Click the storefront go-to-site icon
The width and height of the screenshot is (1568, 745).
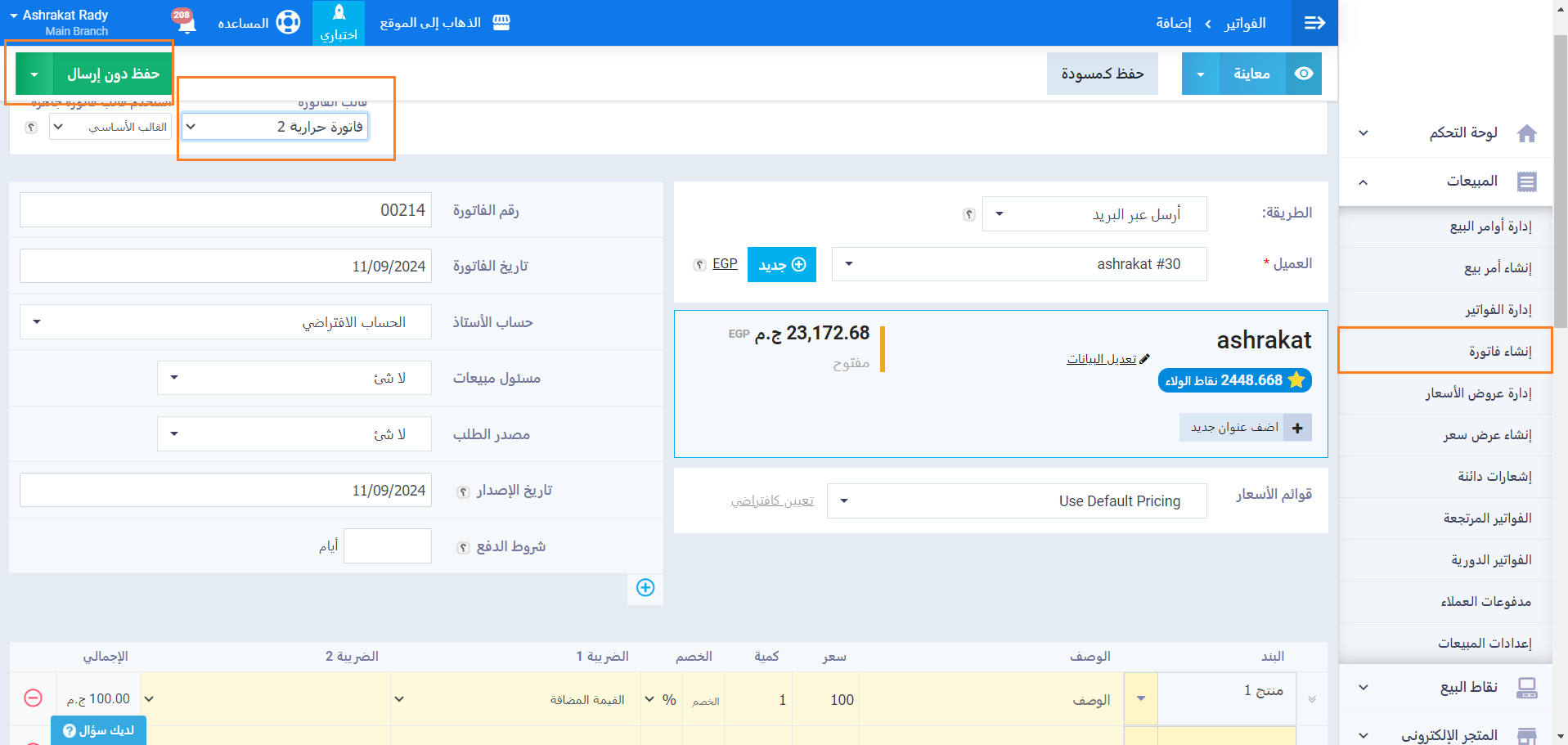tap(501, 23)
